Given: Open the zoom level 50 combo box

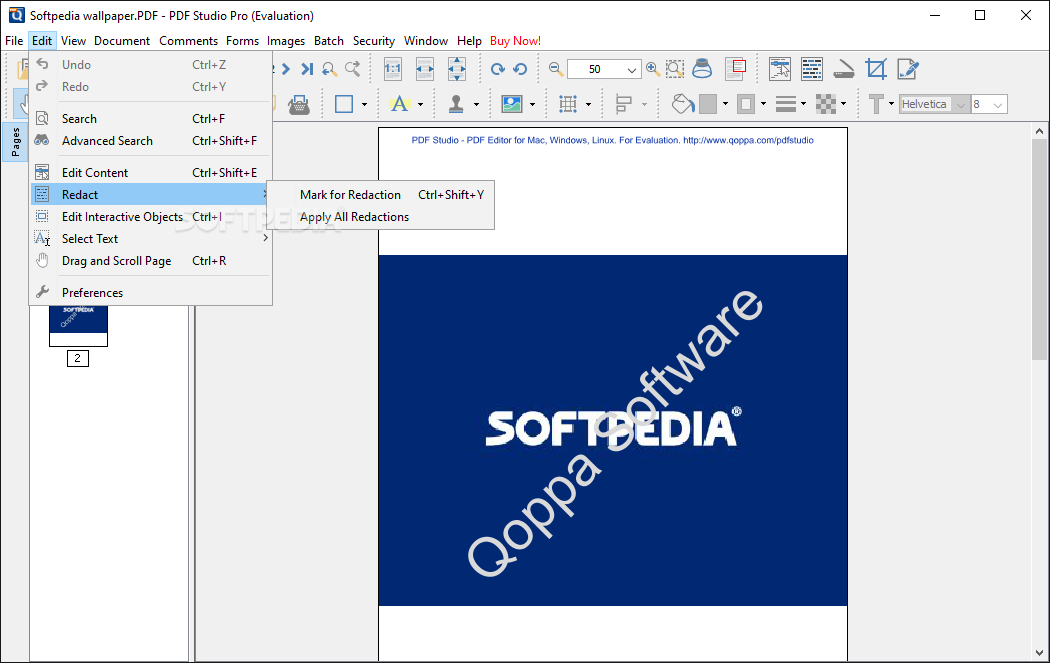Looking at the screenshot, I should tap(604, 69).
